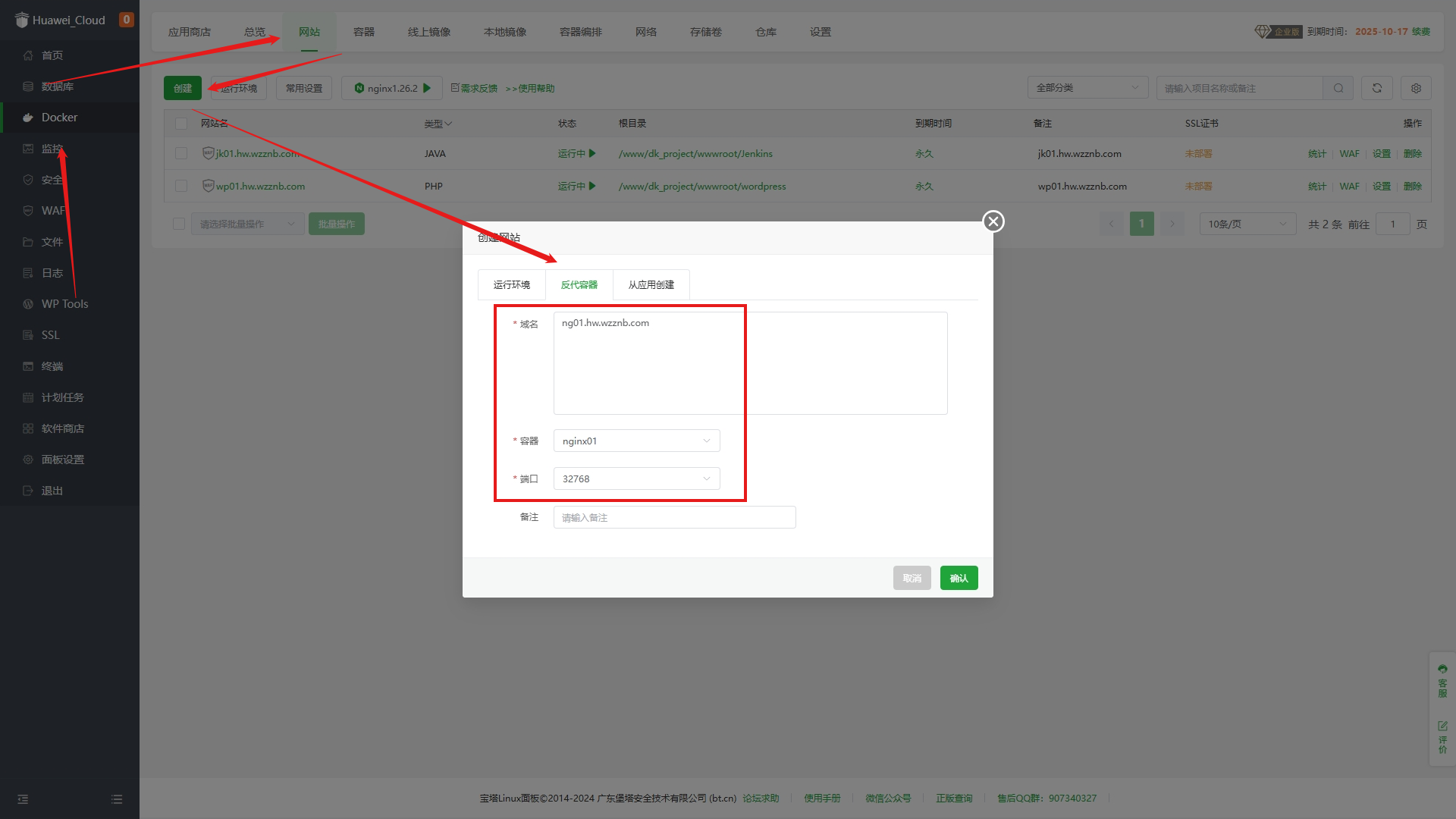
Task: Open the 请选择批量操作 dropdown
Action: pos(247,224)
